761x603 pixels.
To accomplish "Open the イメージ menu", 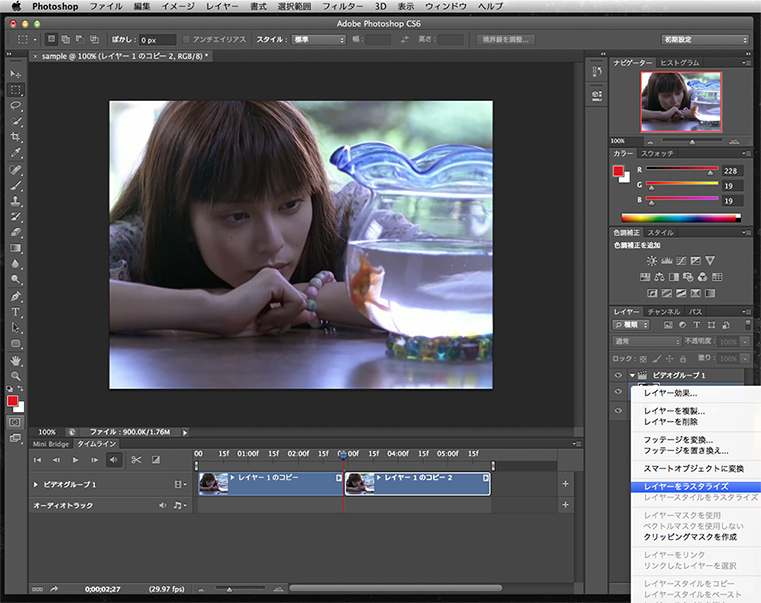I will pyautogui.click(x=178, y=6).
